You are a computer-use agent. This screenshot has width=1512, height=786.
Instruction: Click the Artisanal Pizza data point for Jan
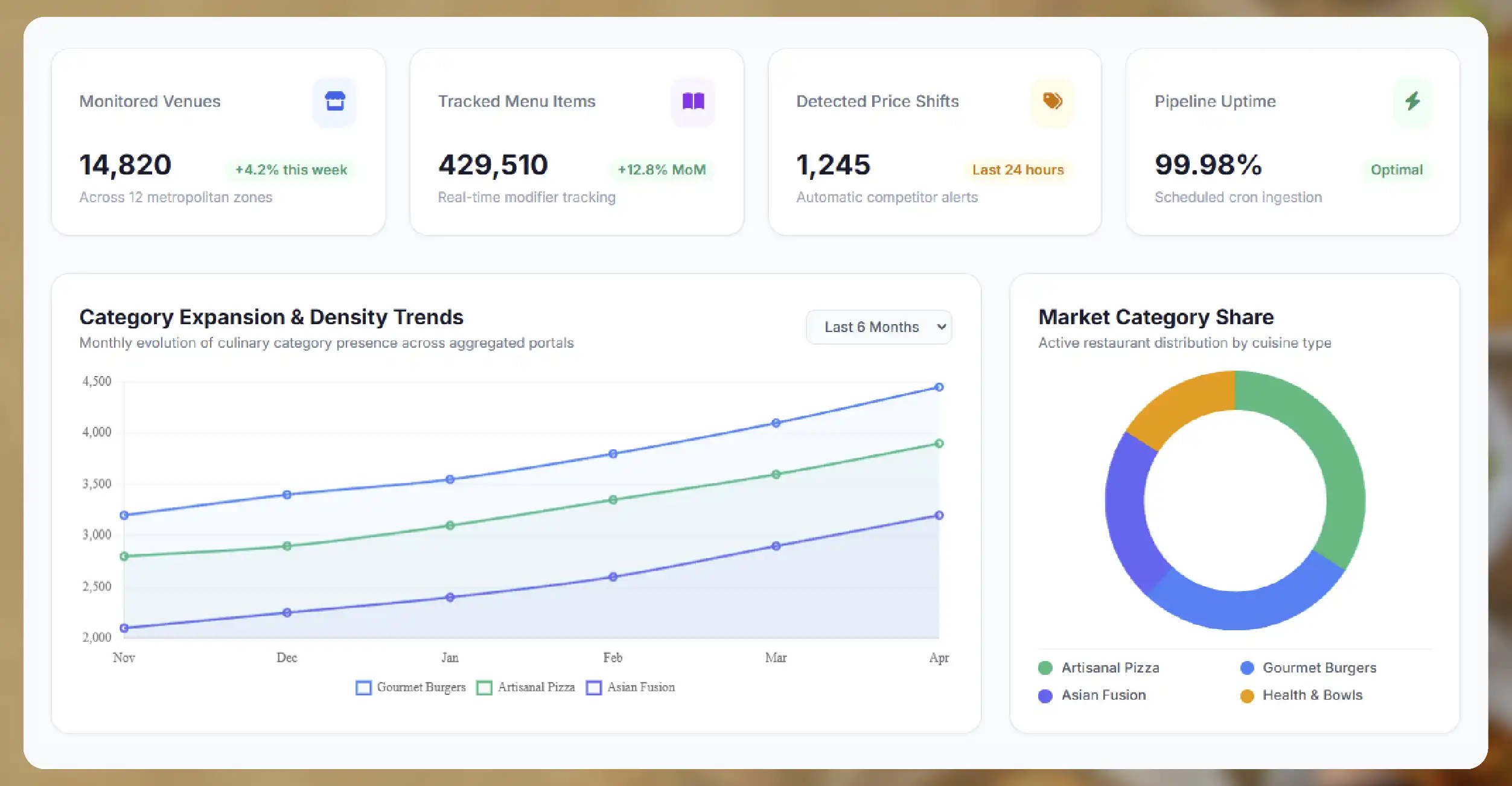450,525
